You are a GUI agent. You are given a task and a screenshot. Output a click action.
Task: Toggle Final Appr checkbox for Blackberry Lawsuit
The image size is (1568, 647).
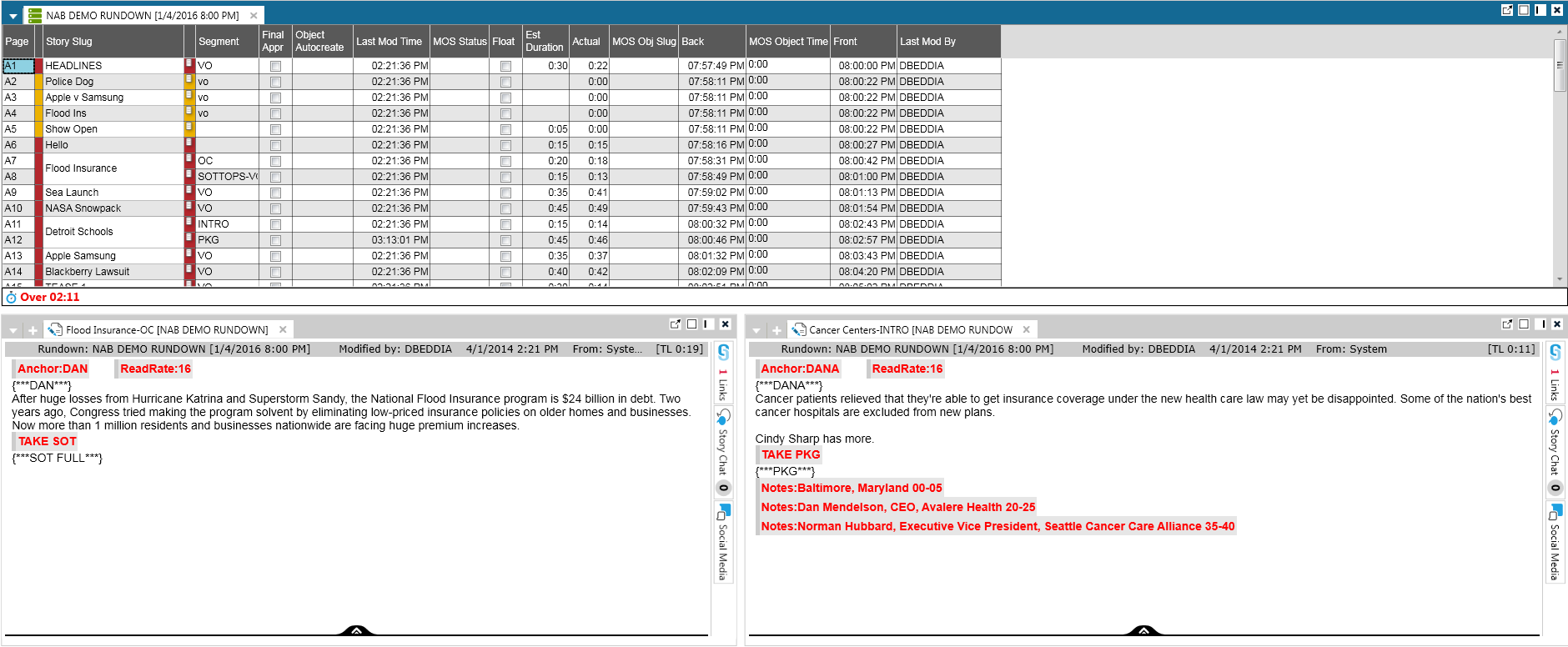pos(275,272)
